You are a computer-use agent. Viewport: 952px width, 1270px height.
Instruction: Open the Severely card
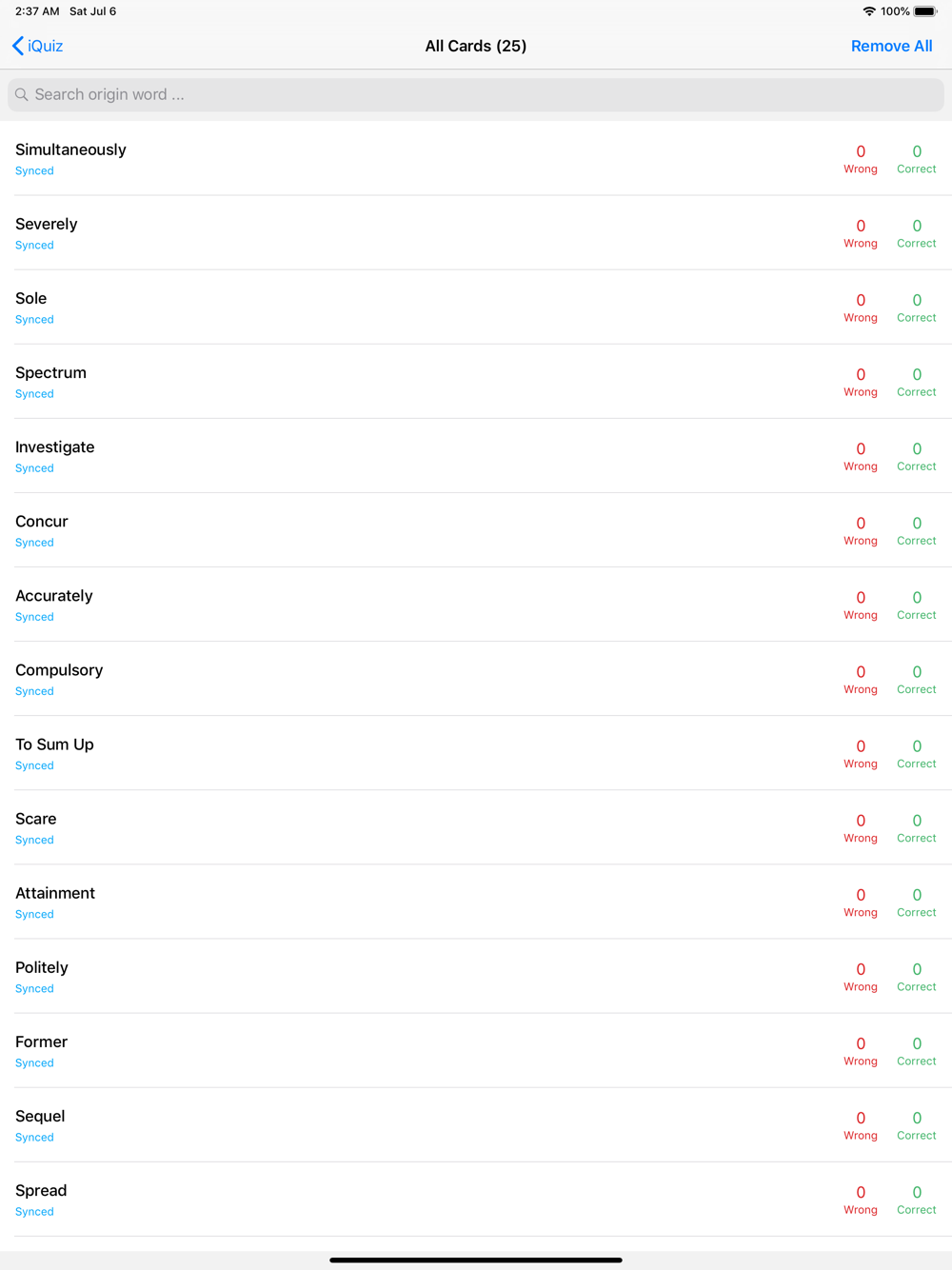click(x=476, y=233)
